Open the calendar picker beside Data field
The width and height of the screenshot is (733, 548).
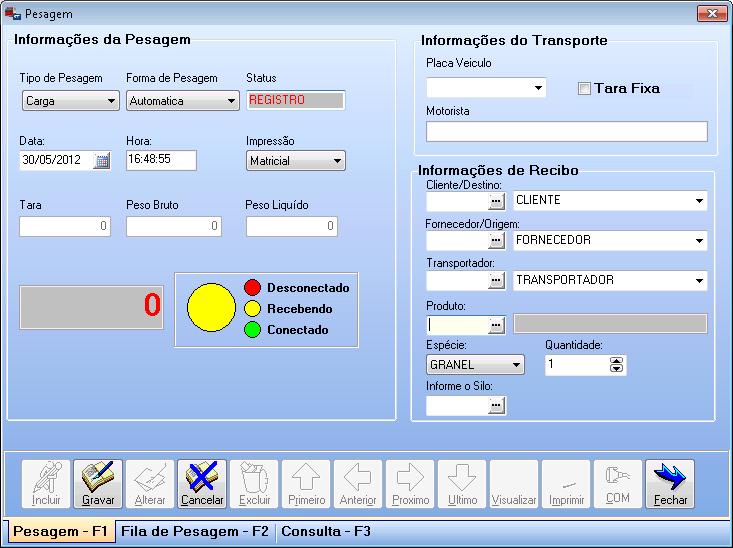[102, 161]
